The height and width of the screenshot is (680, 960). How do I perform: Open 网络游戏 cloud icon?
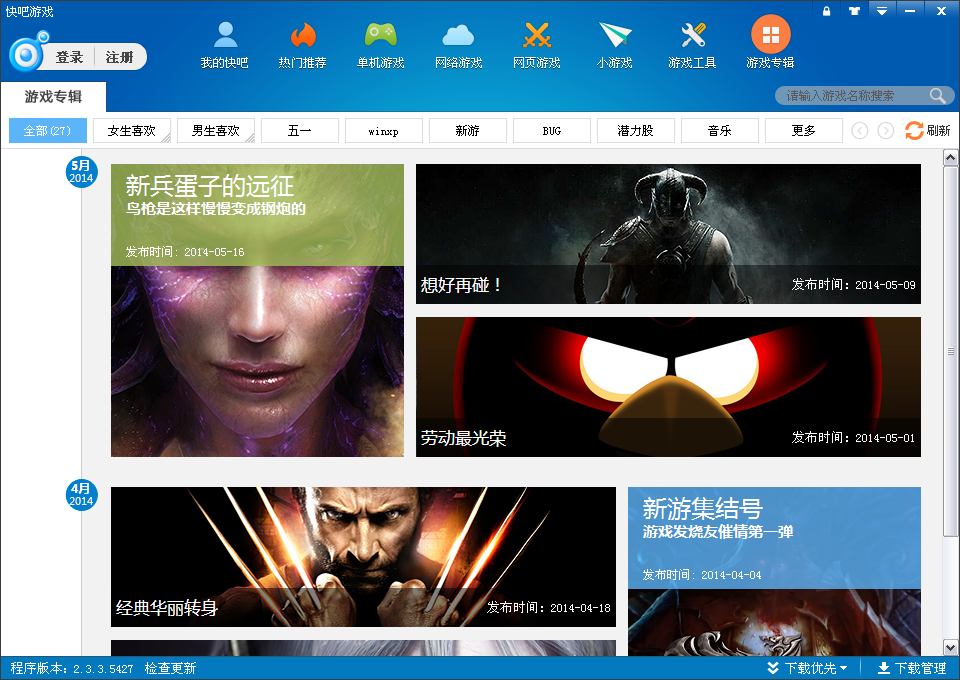458,35
